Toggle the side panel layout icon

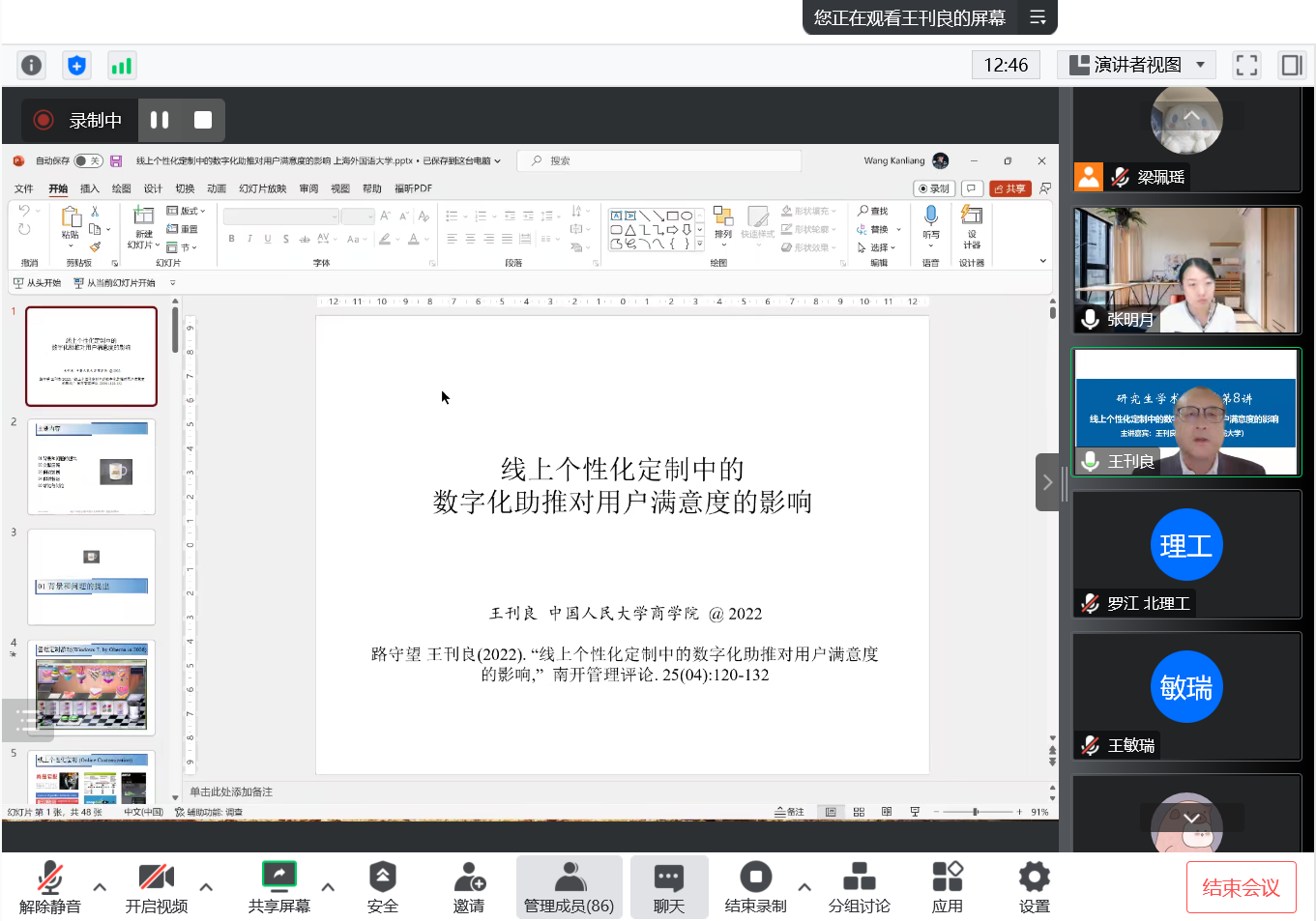tap(1292, 65)
